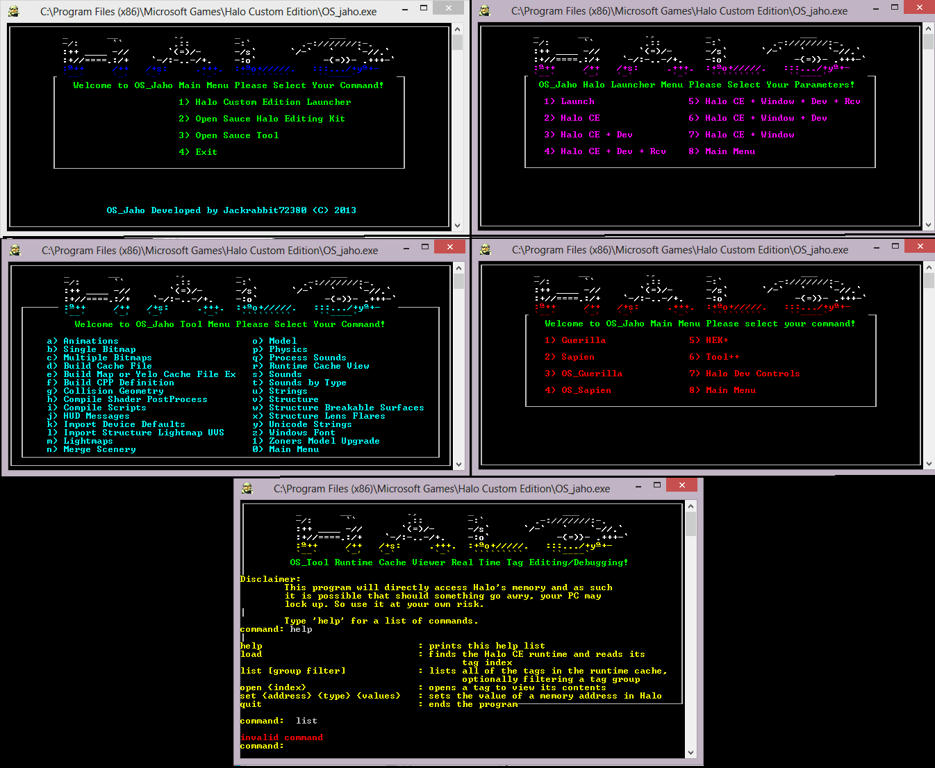Select '1) Halo Custom Edition Launcher' option
Viewport: 935px width, 768px height.
pos(265,102)
